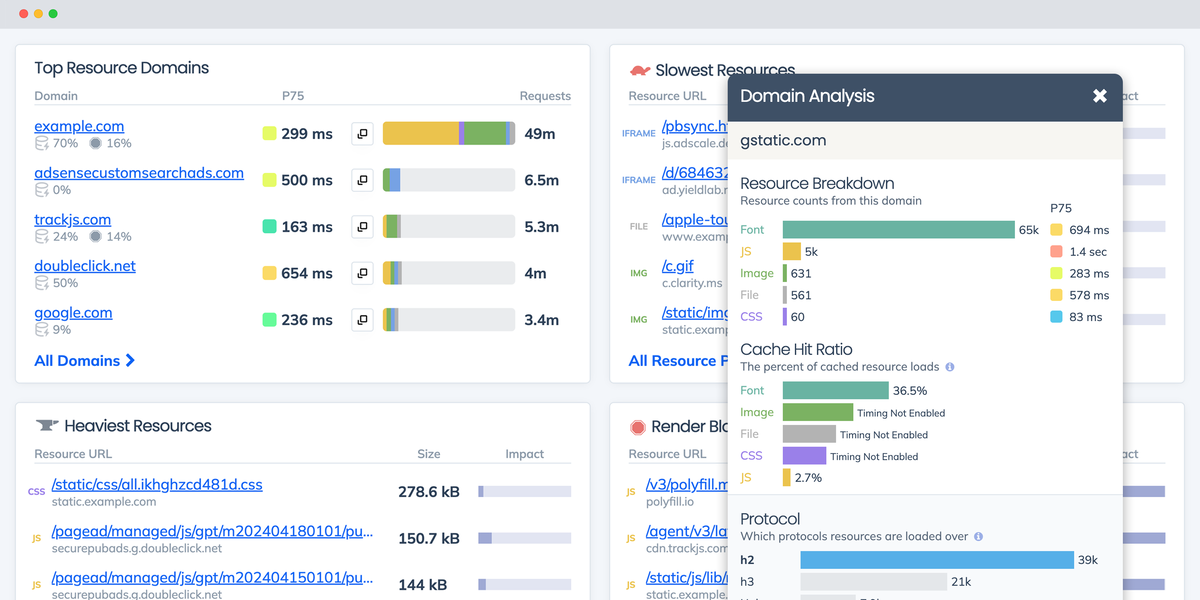Close the Domain Analysis panel
This screenshot has width=1200, height=600.
(x=1100, y=96)
